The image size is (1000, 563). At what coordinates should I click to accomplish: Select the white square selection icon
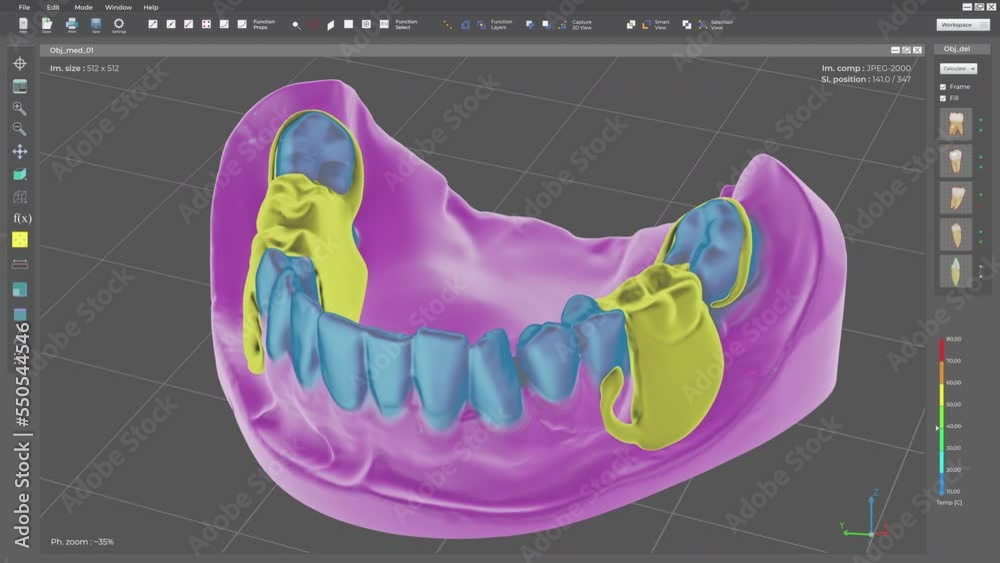(348, 24)
